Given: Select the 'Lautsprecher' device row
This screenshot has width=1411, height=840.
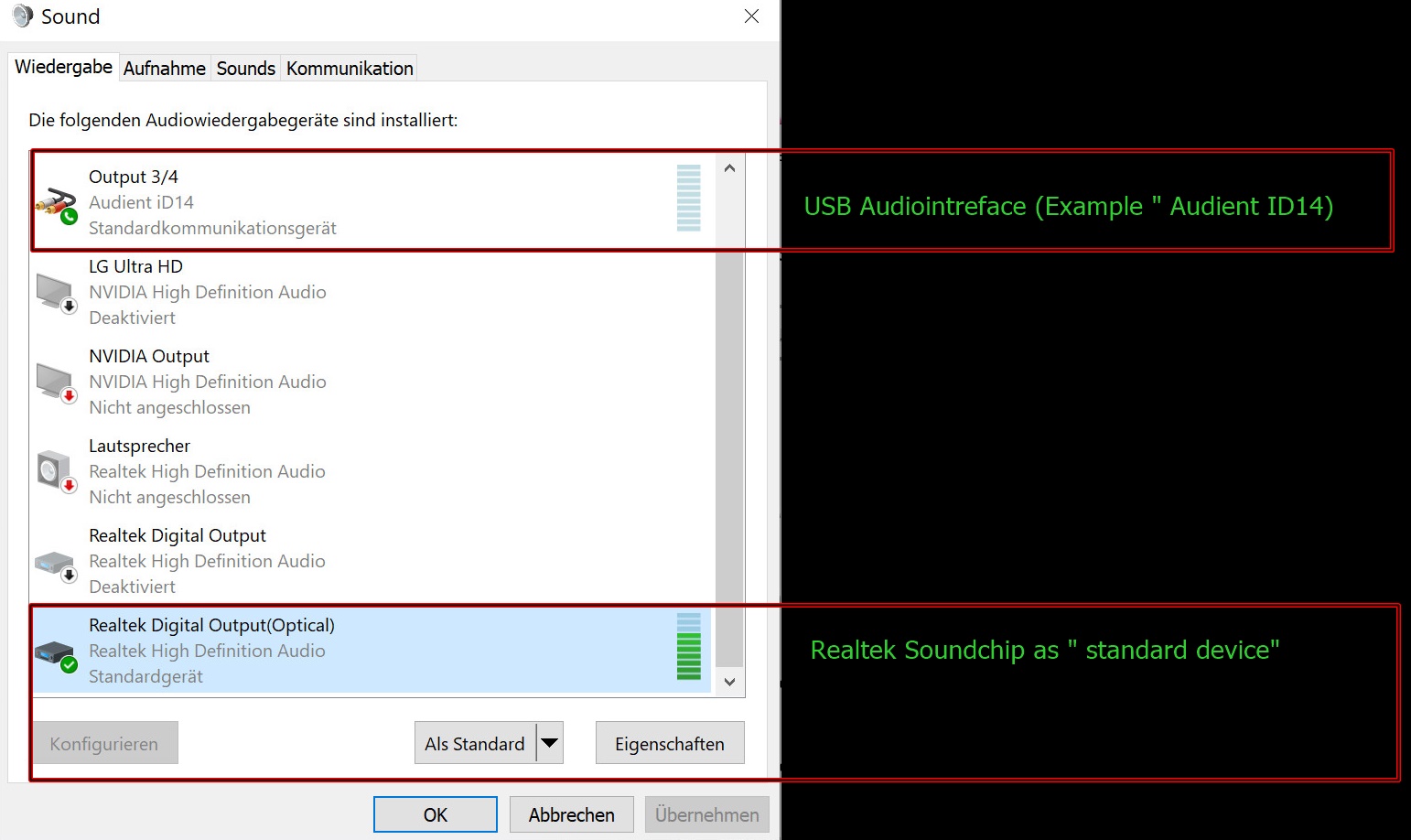Looking at the screenshot, I should click(372, 472).
